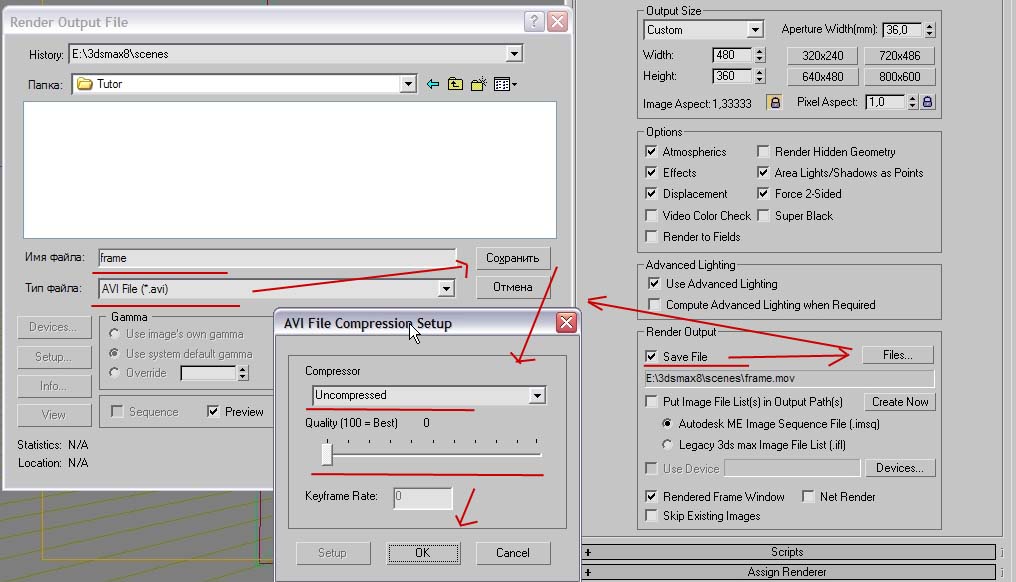Expand the Scripts rollout
This screenshot has height=582, width=1016.
(787, 552)
